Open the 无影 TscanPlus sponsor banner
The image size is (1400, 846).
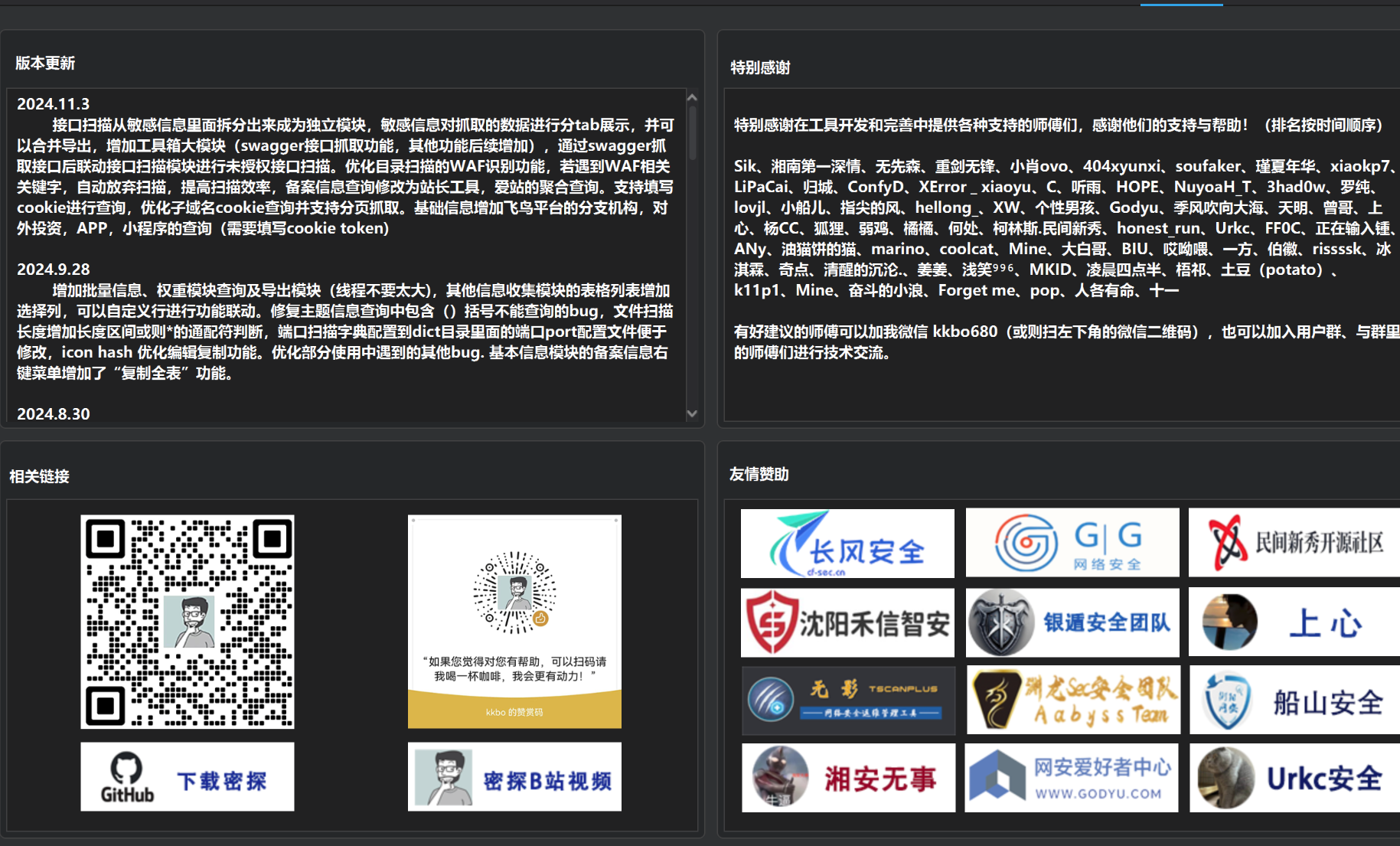tap(848, 701)
